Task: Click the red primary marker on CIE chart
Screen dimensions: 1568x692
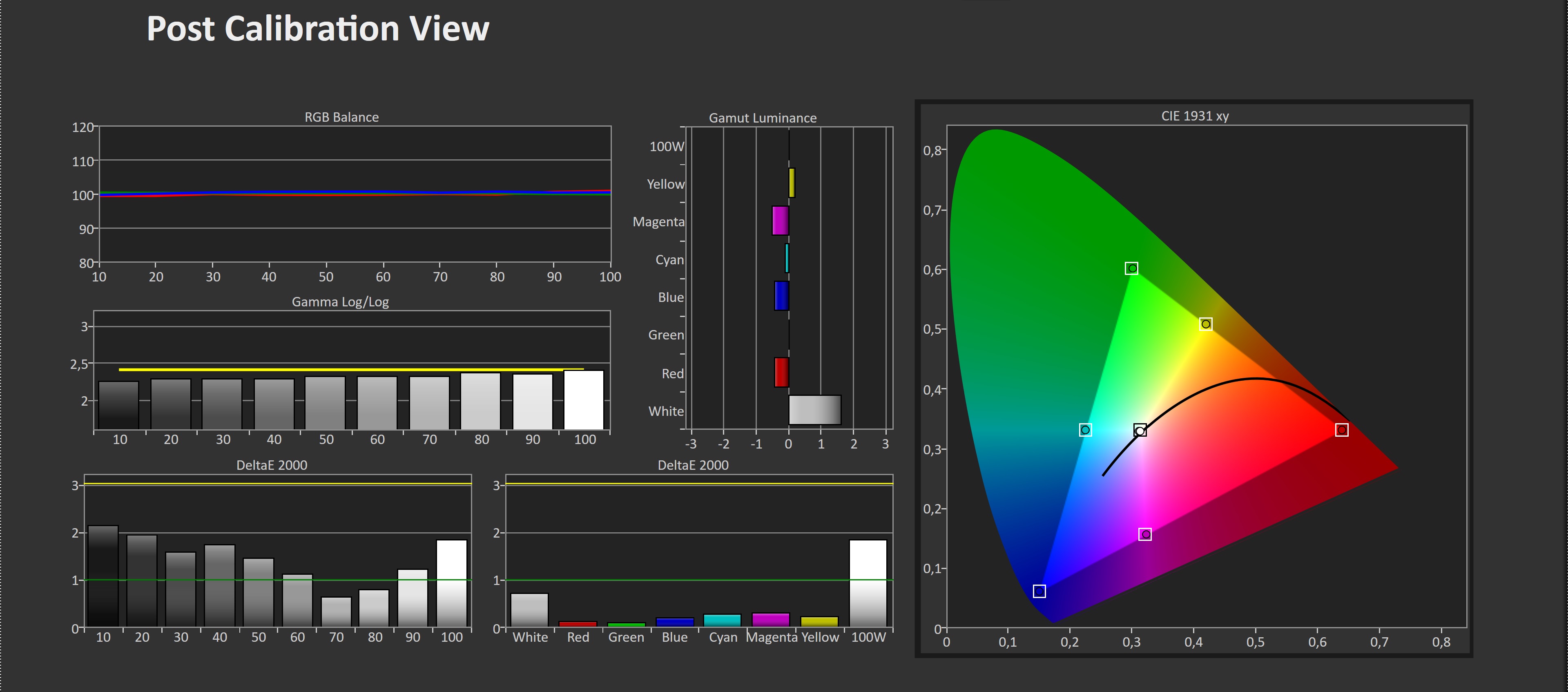Action: 1341,430
